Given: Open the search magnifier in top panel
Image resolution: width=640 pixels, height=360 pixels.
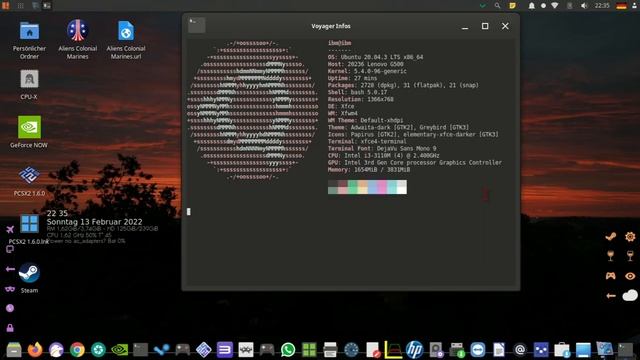Looking at the screenshot, I should coord(497,6).
